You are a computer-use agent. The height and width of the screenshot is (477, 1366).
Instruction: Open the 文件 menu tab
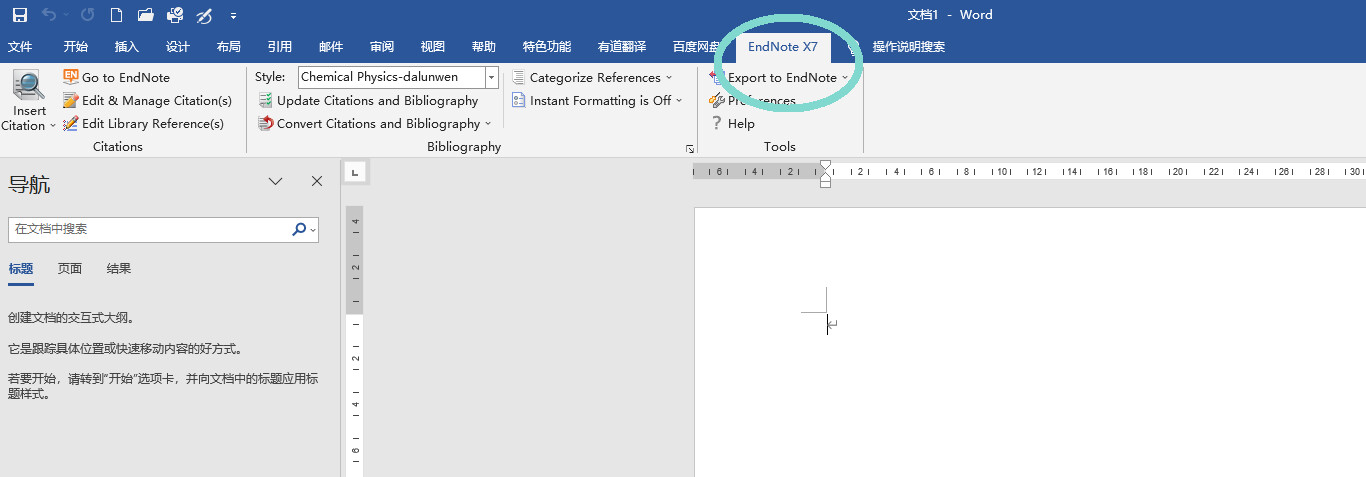click(20, 46)
